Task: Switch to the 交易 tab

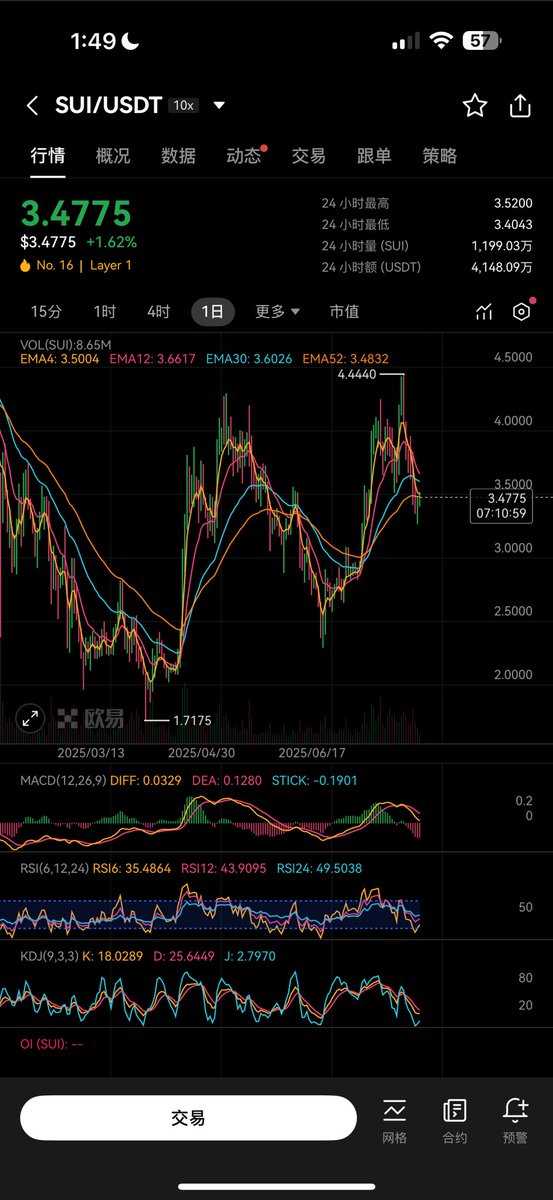Action: click(x=309, y=156)
